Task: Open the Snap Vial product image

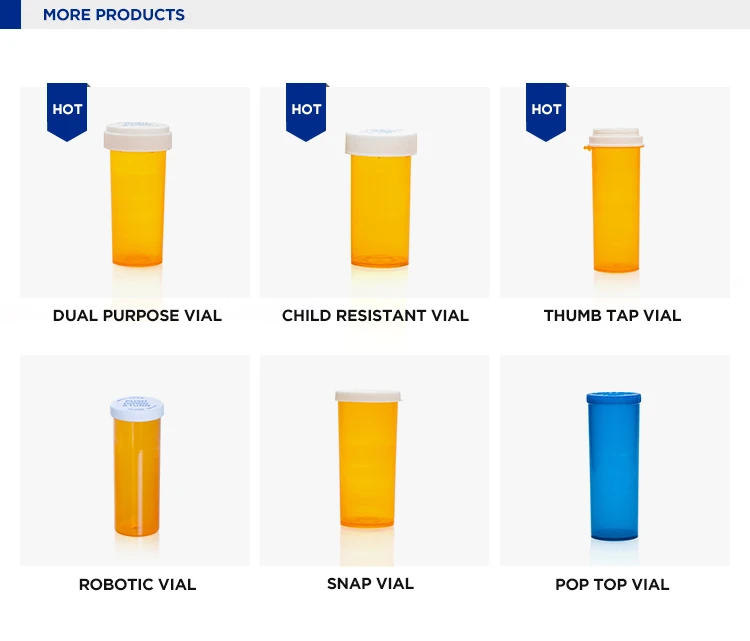Action: click(x=375, y=461)
